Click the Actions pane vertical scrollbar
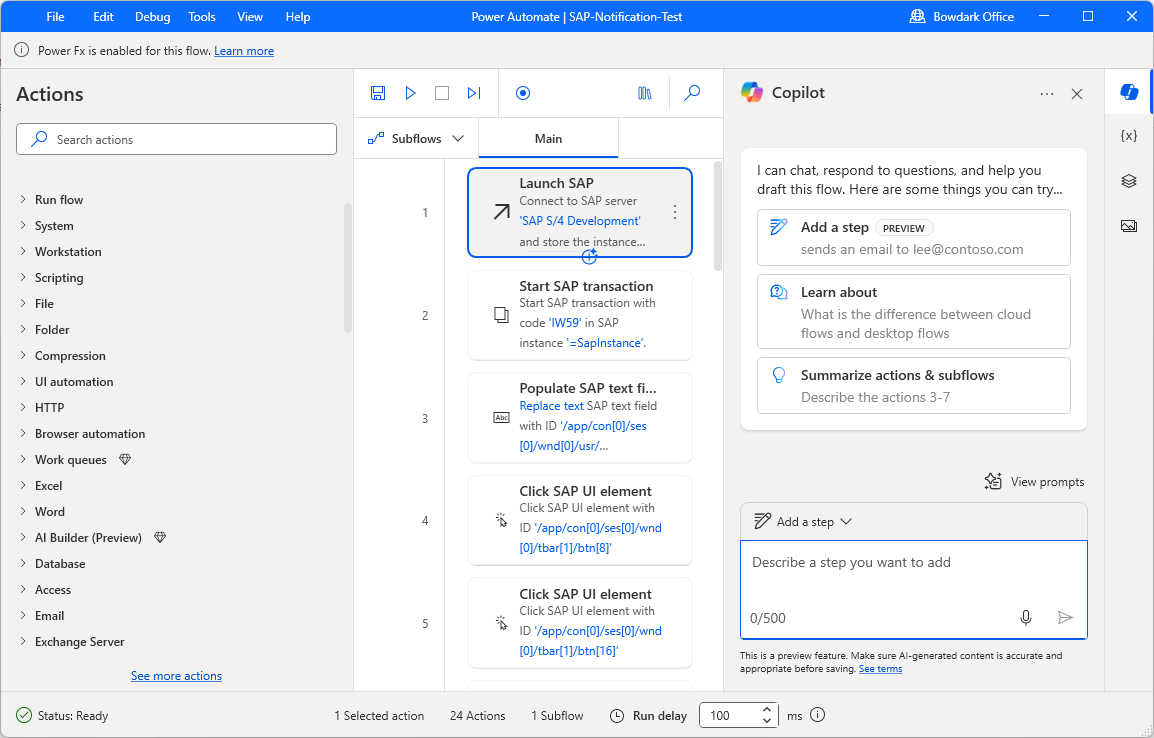Image resolution: width=1154 pixels, height=738 pixels. coord(347,269)
